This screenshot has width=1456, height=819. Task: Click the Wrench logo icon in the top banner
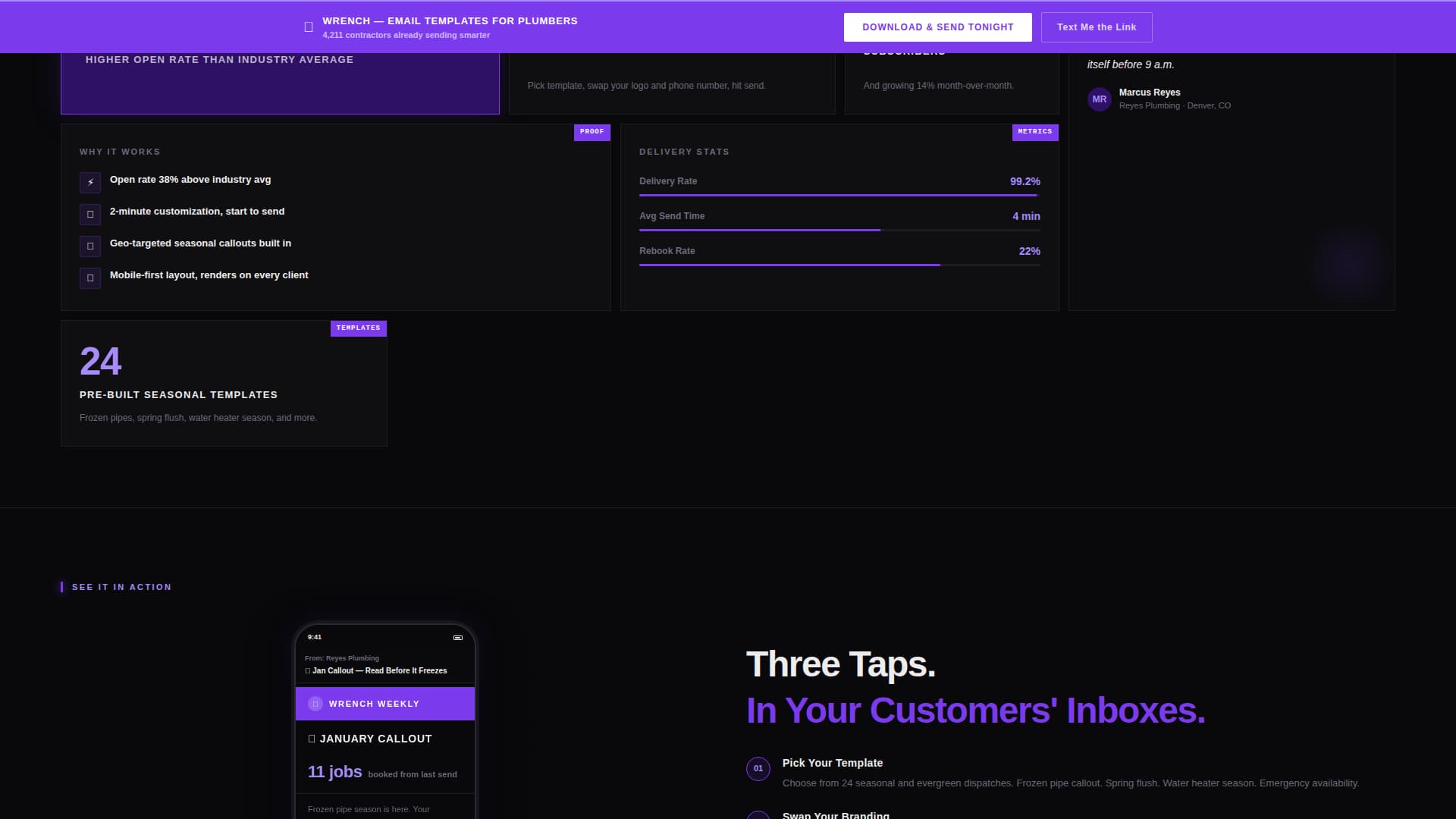pos(309,27)
